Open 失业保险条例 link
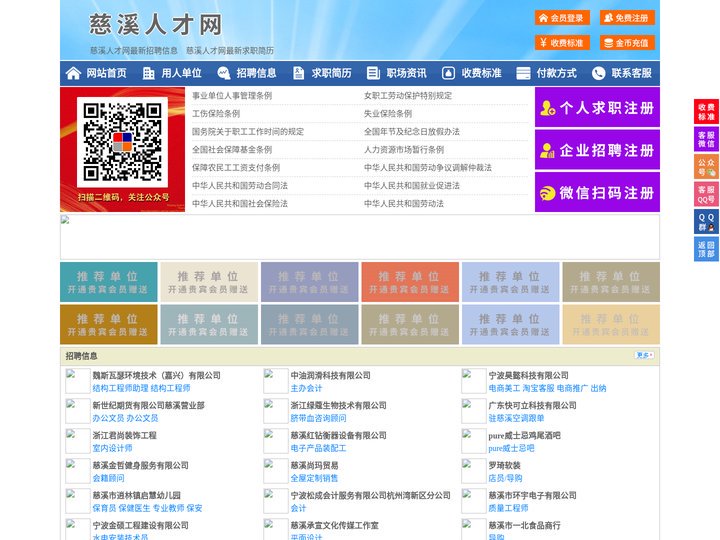The image size is (720, 540). [x=388, y=113]
